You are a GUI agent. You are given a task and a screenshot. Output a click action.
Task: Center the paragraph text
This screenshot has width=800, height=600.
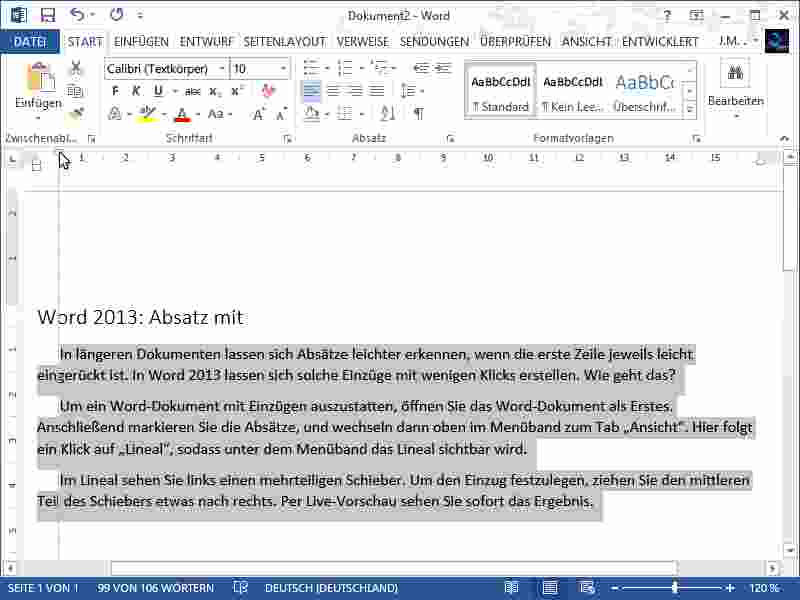(333, 91)
